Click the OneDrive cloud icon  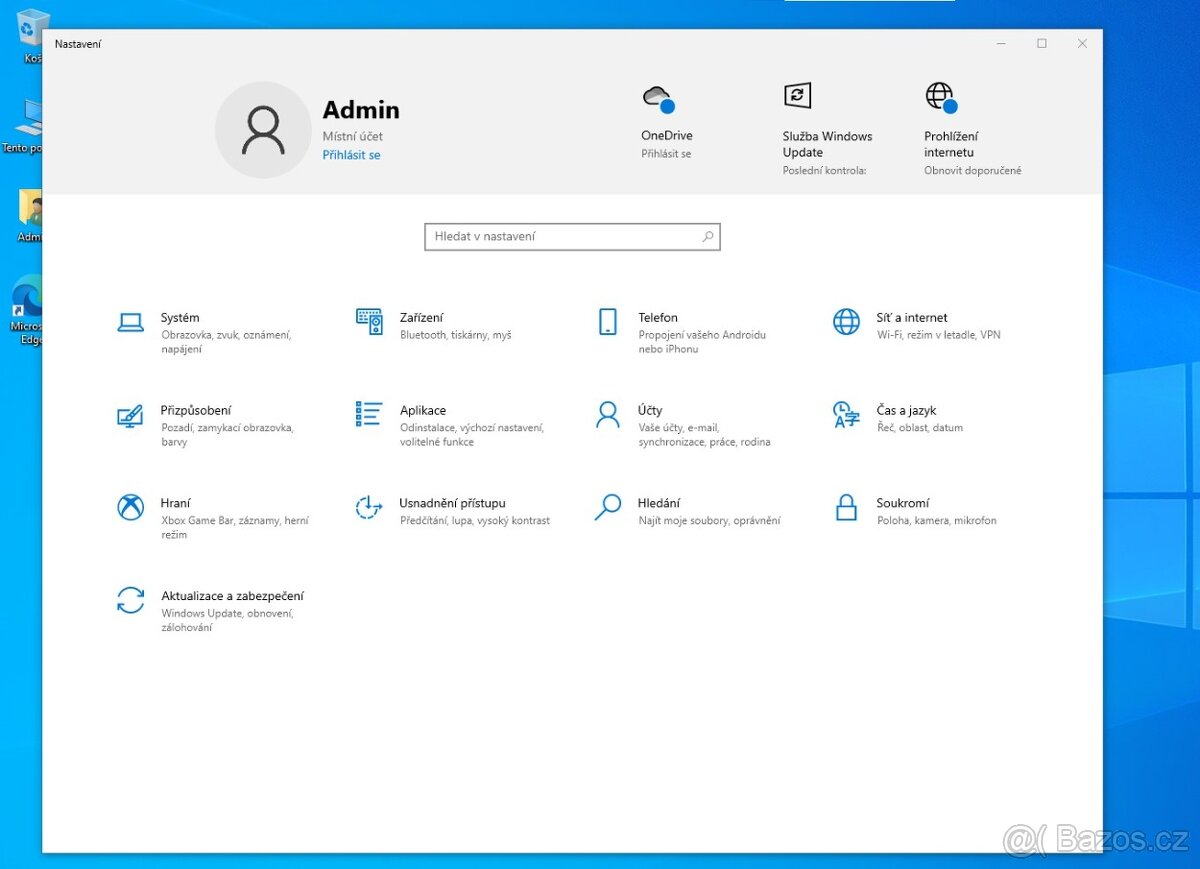657,98
